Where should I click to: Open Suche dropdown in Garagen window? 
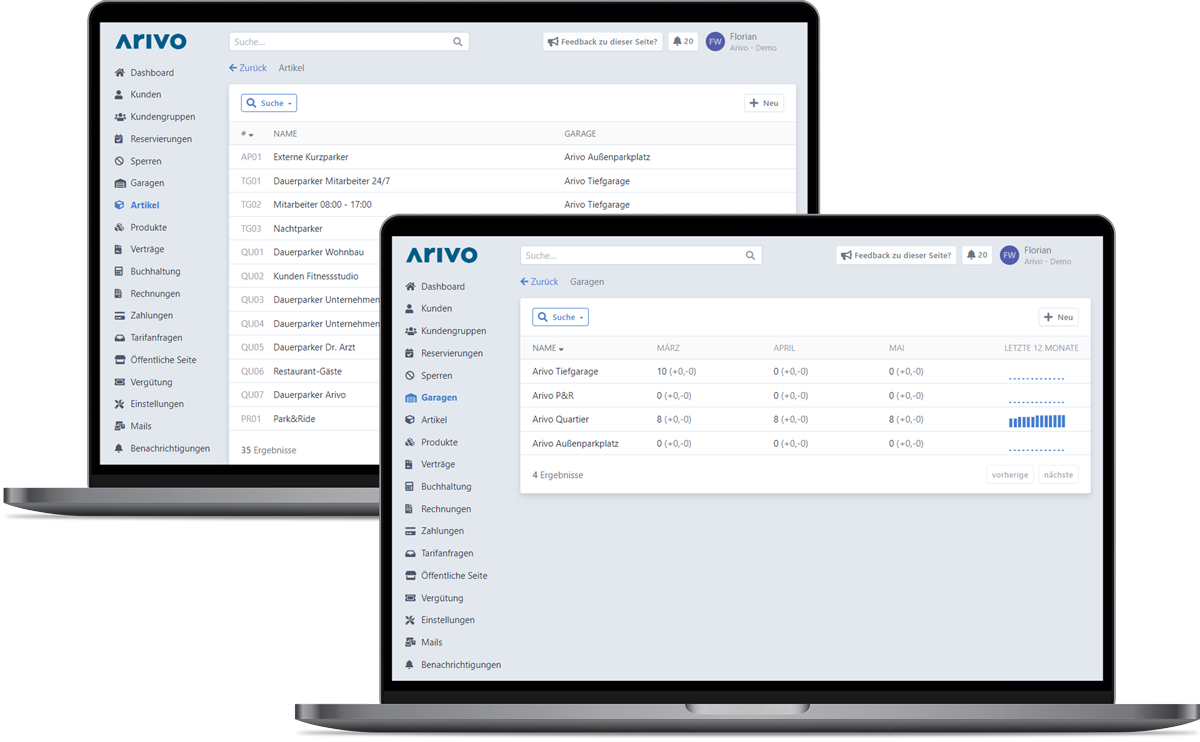coord(560,317)
